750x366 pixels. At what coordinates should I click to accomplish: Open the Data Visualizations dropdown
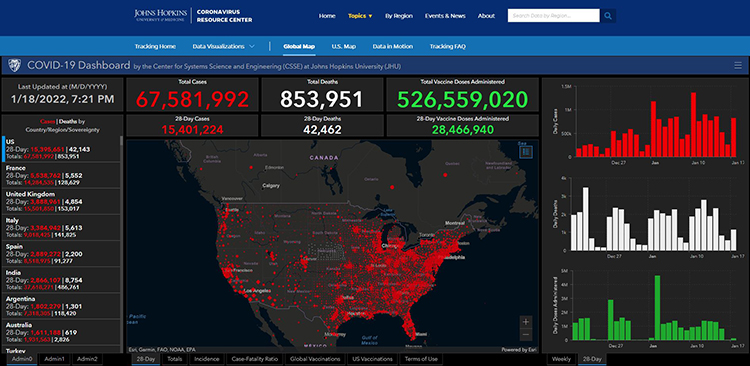point(223,46)
